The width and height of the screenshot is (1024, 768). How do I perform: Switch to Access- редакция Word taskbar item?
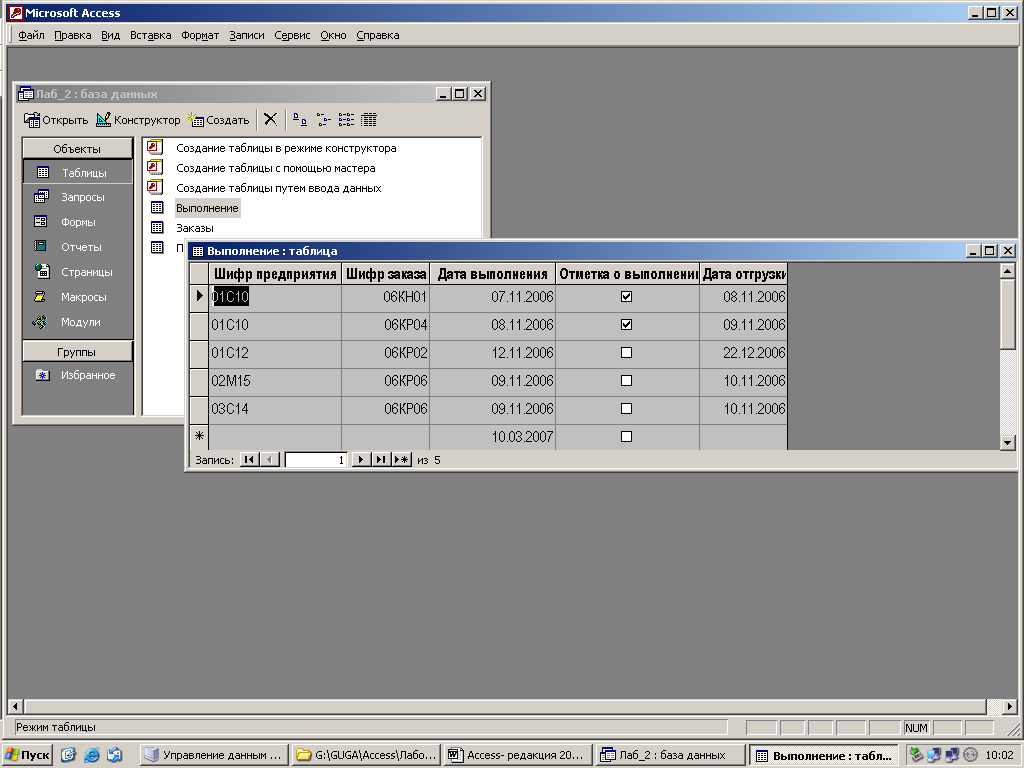[519, 755]
